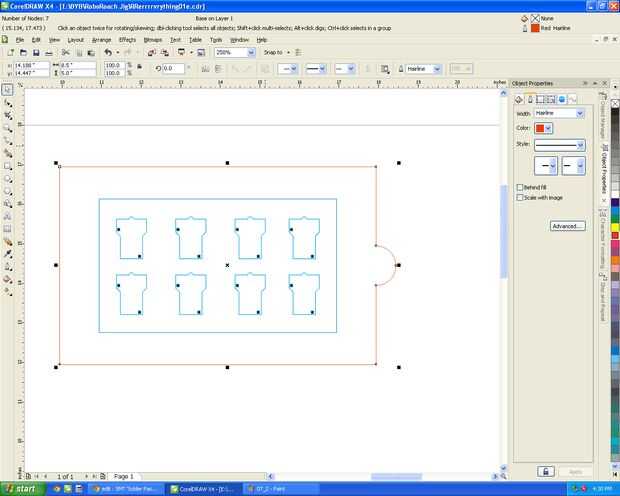Screen dimensions: 620x496
Task: Select the Eyedropper tool
Action: coord(8,254)
